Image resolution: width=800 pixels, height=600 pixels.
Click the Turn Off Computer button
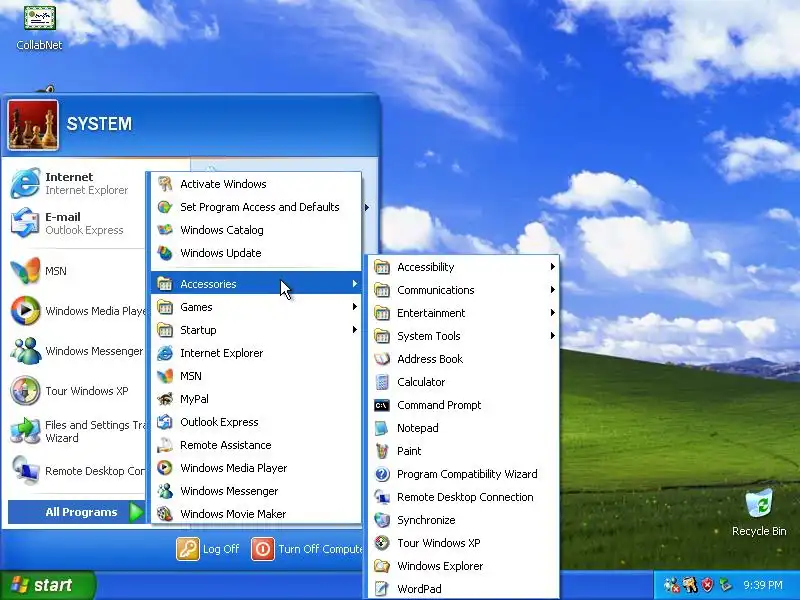pyautogui.click(x=307, y=549)
